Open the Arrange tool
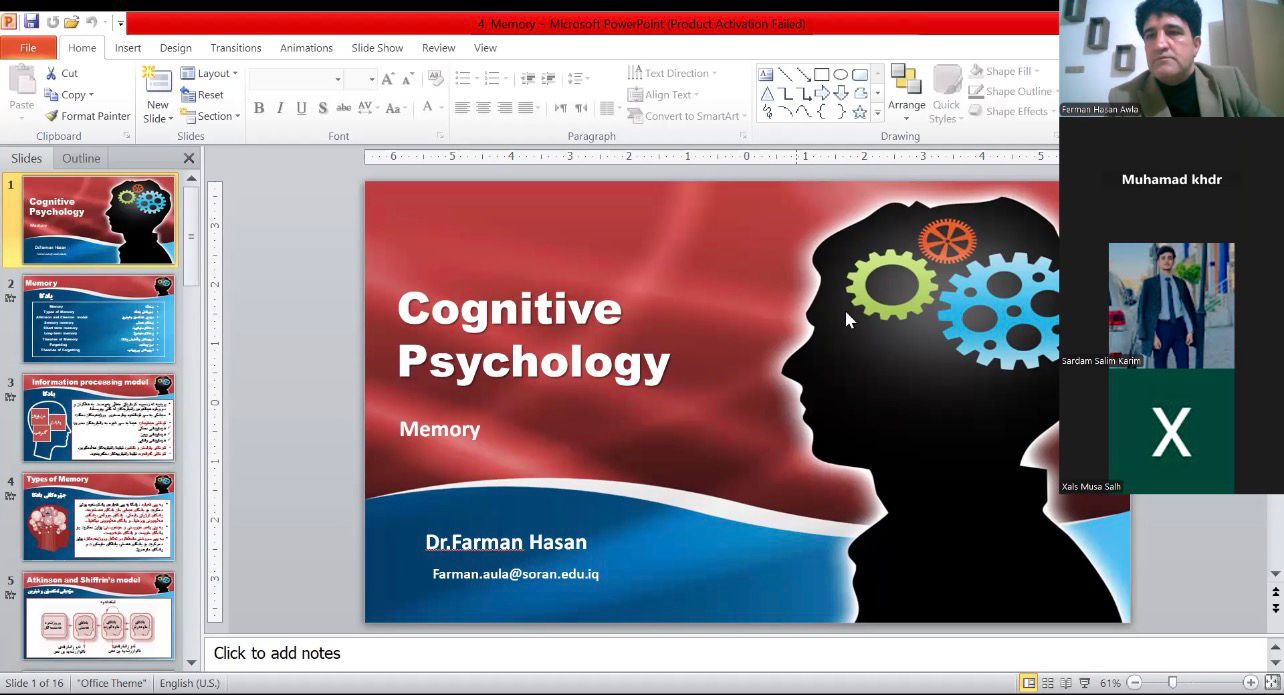This screenshot has height=695, width=1284. click(x=906, y=93)
